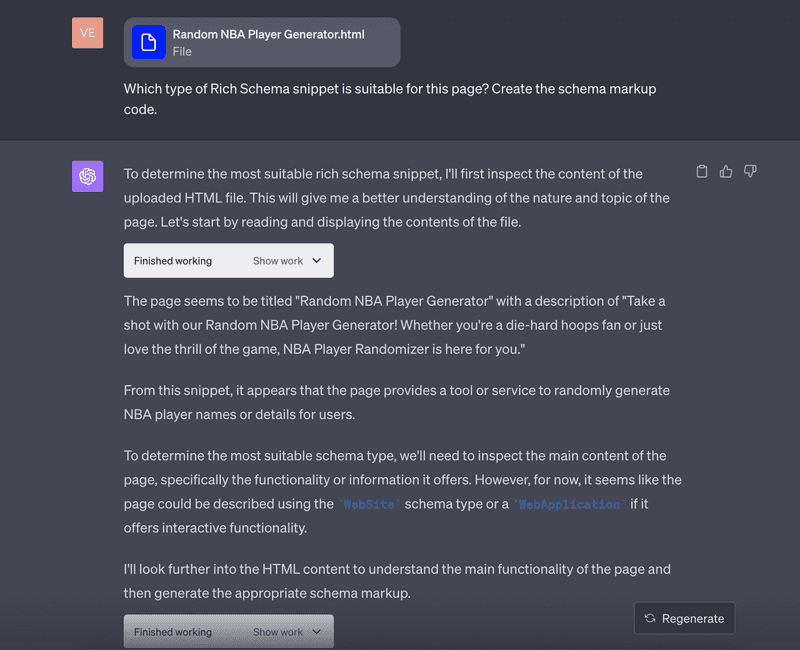The image size is (800, 650).
Task: Open first Finished working panel
Action: tap(229, 261)
